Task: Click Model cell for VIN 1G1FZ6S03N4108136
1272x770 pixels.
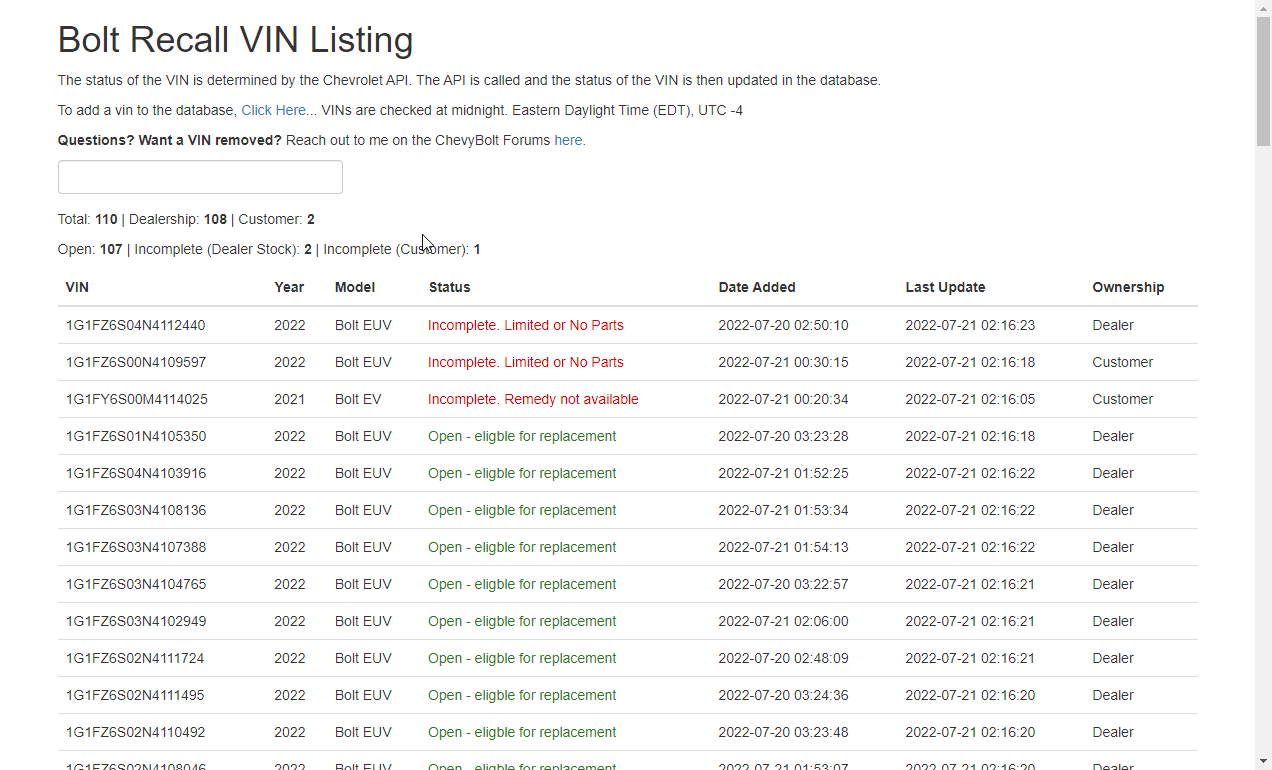Action: pos(363,510)
